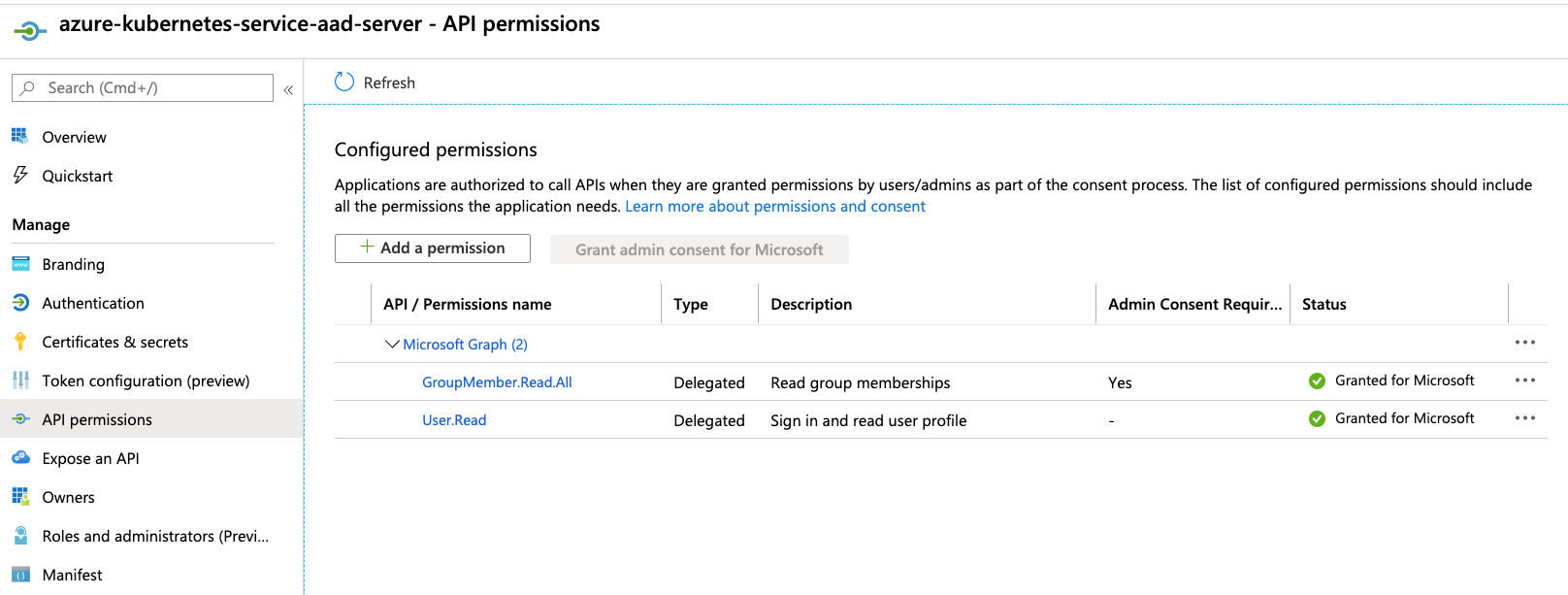The height and width of the screenshot is (595, 1568).
Task: Click the API / Permissions name column header
Action: (x=468, y=304)
